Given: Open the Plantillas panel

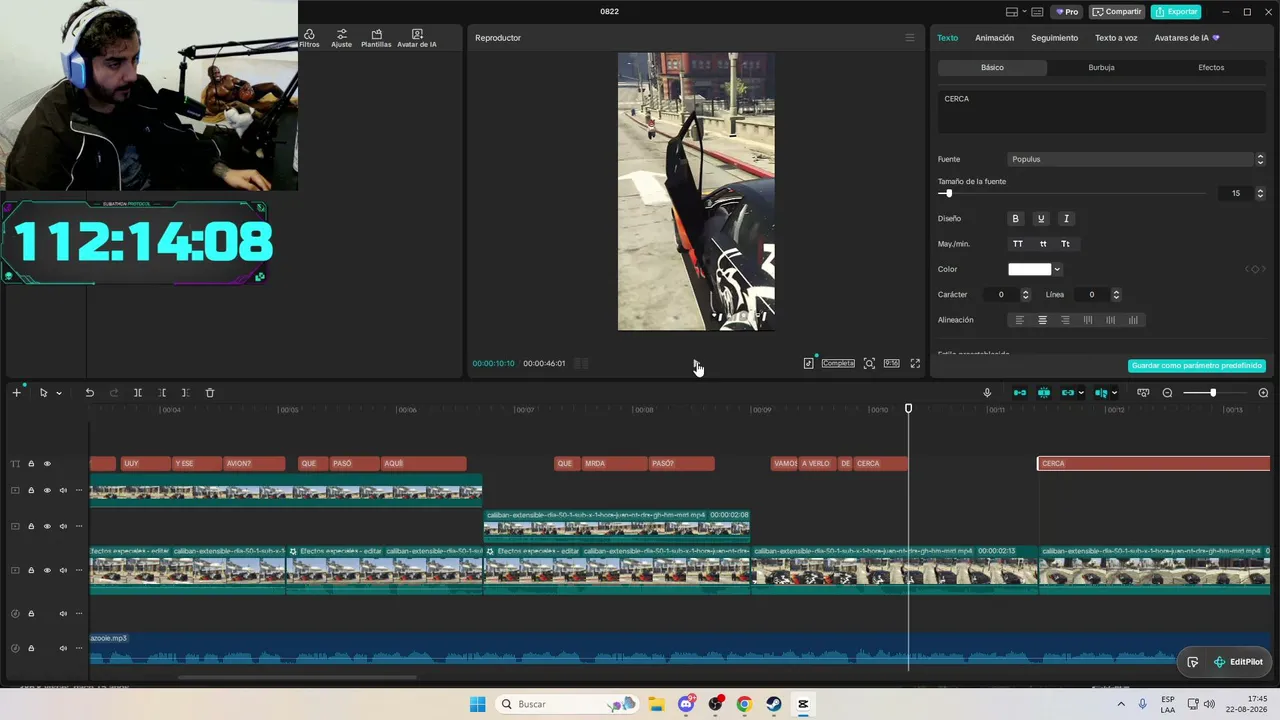Looking at the screenshot, I should [376, 38].
